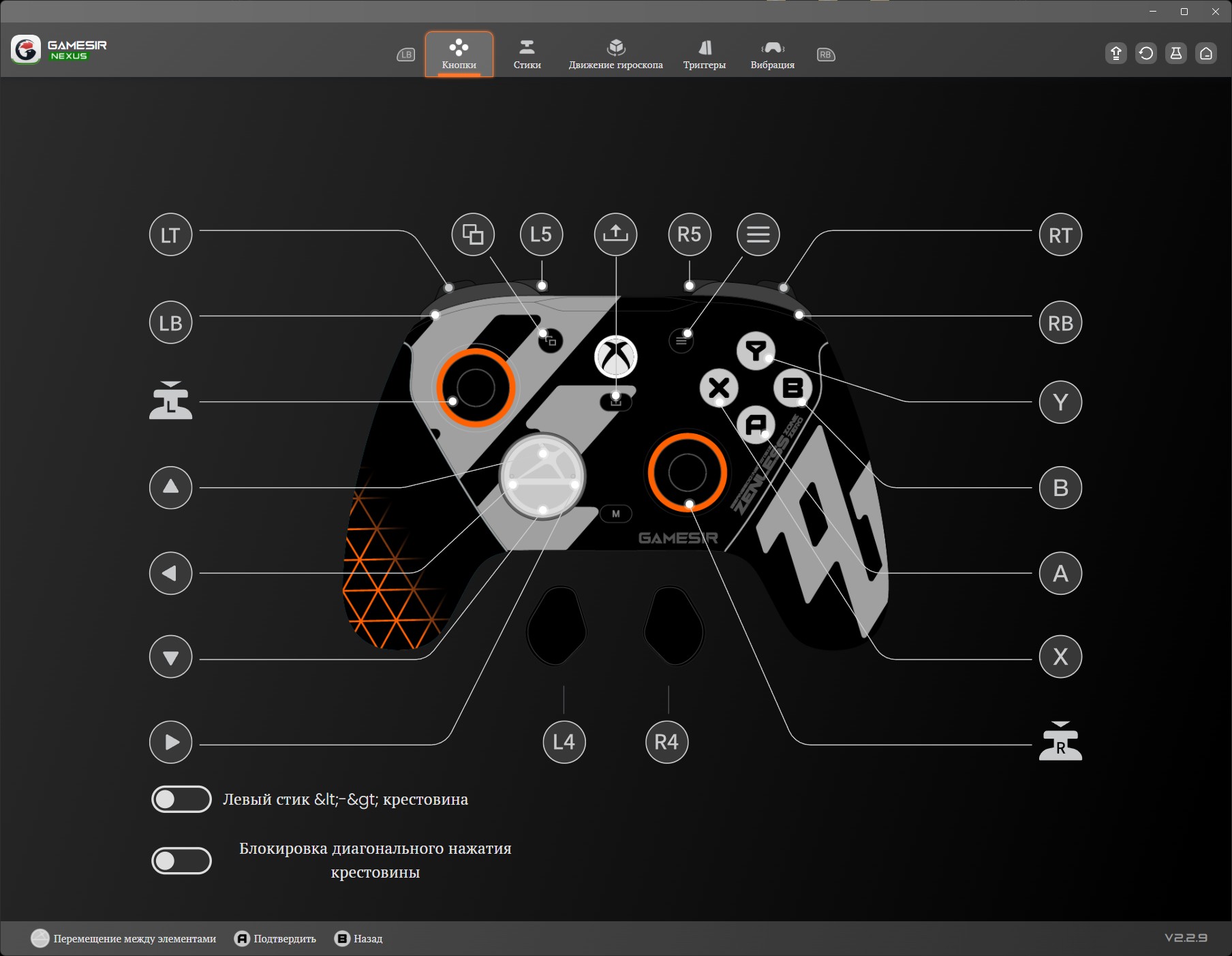This screenshot has width=1232, height=956.
Task: Go to the Вибрация tab
Action: (773, 54)
